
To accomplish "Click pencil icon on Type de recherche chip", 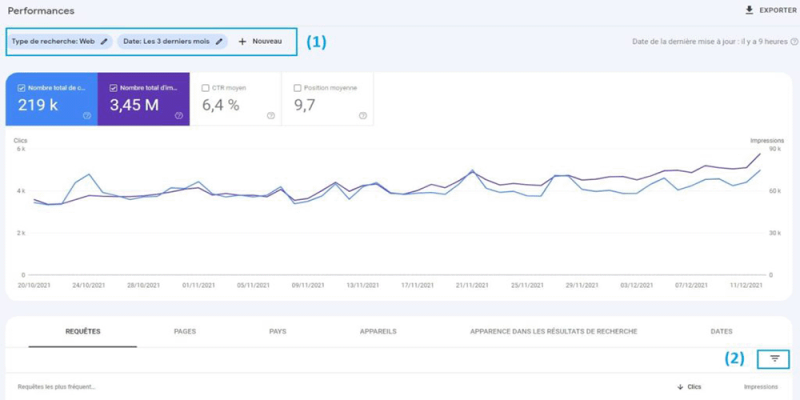I will coord(104,42).
